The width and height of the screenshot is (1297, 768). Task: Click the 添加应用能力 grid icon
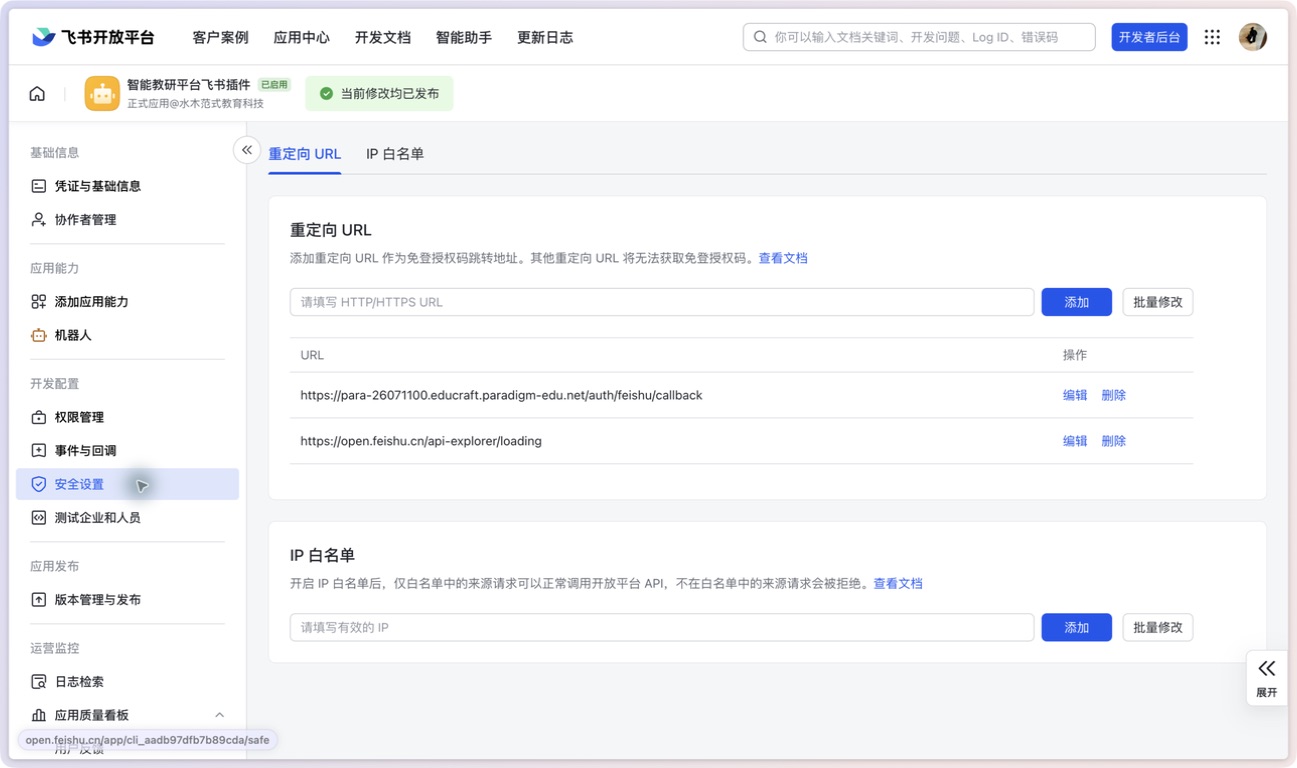38,302
